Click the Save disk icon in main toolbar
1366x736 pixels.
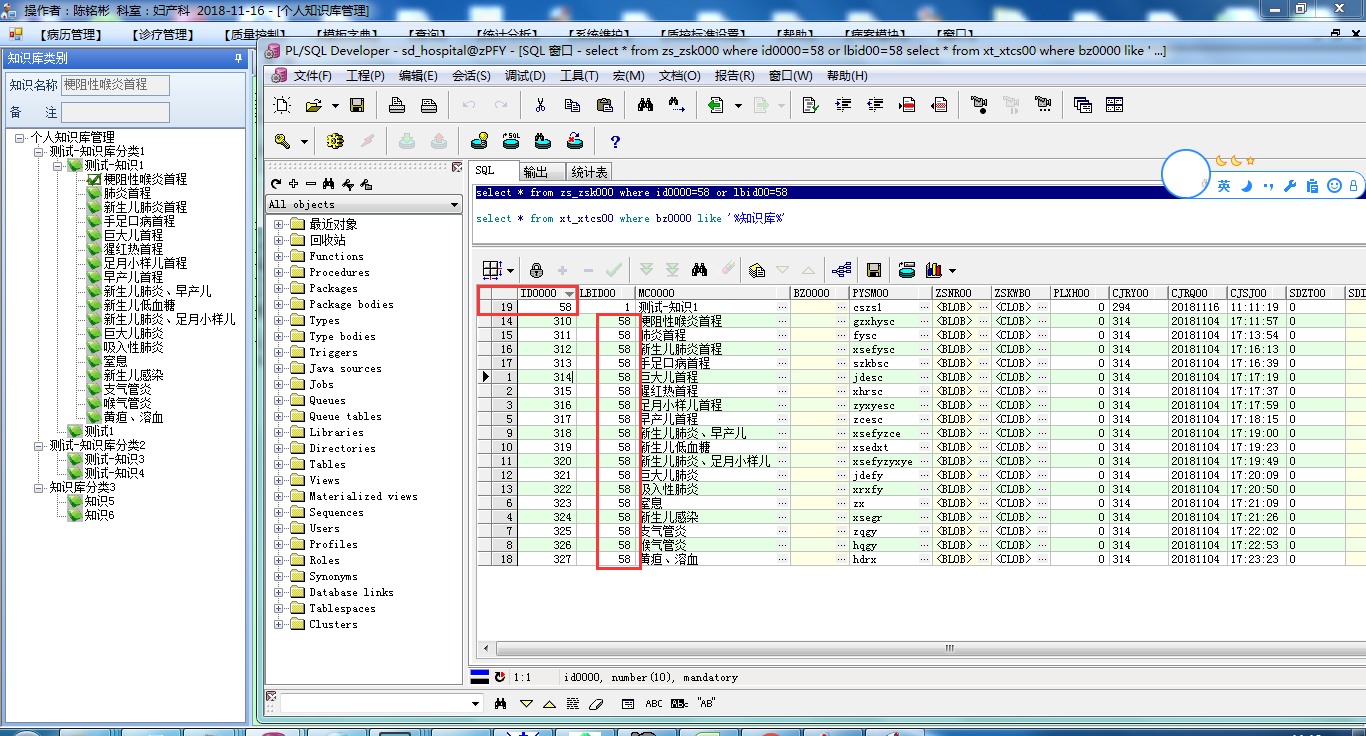pyautogui.click(x=357, y=105)
